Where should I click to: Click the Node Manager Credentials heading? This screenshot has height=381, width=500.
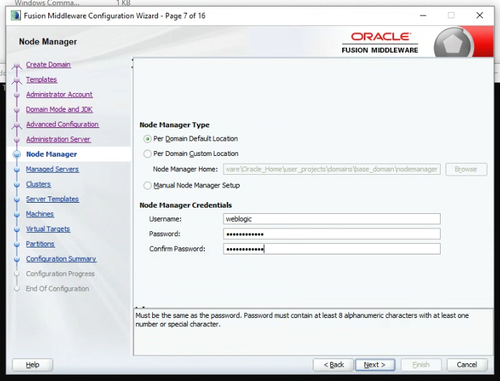tap(186, 205)
